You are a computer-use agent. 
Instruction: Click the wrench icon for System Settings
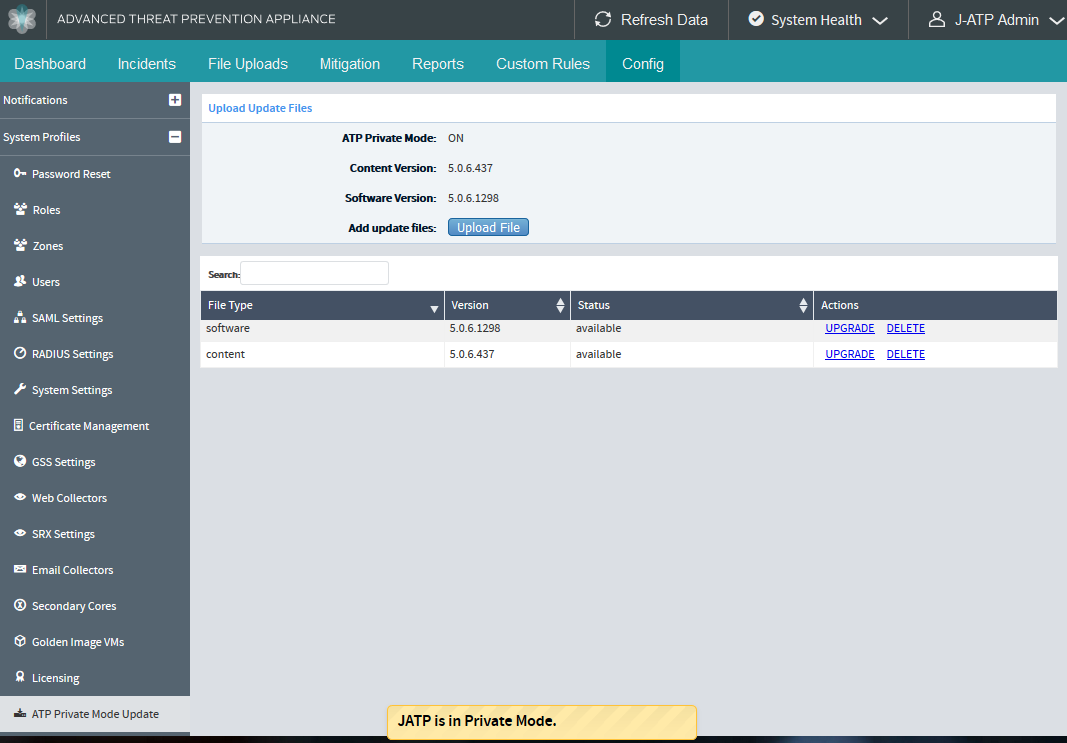point(20,390)
